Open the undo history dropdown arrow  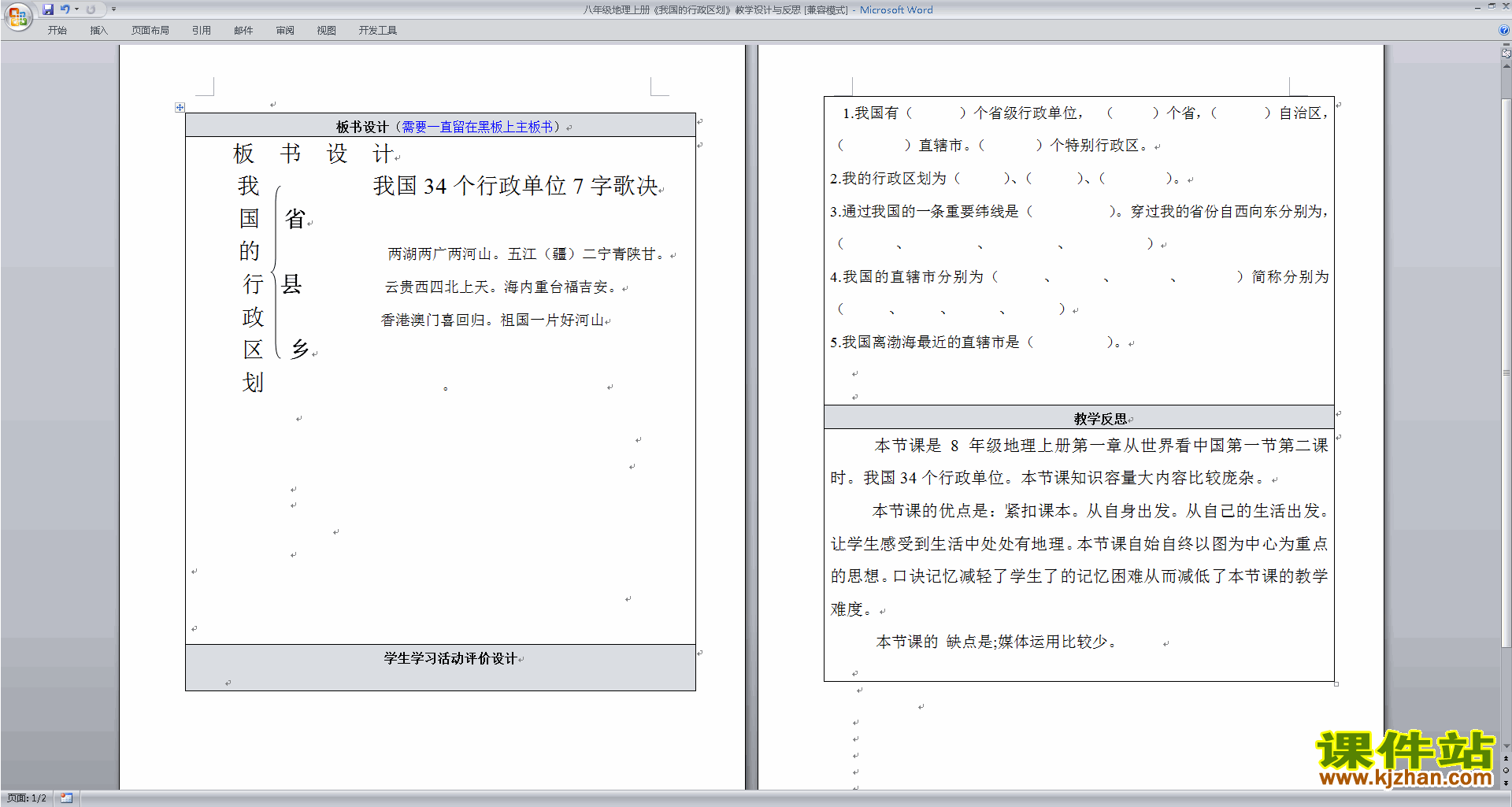[76, 9]
